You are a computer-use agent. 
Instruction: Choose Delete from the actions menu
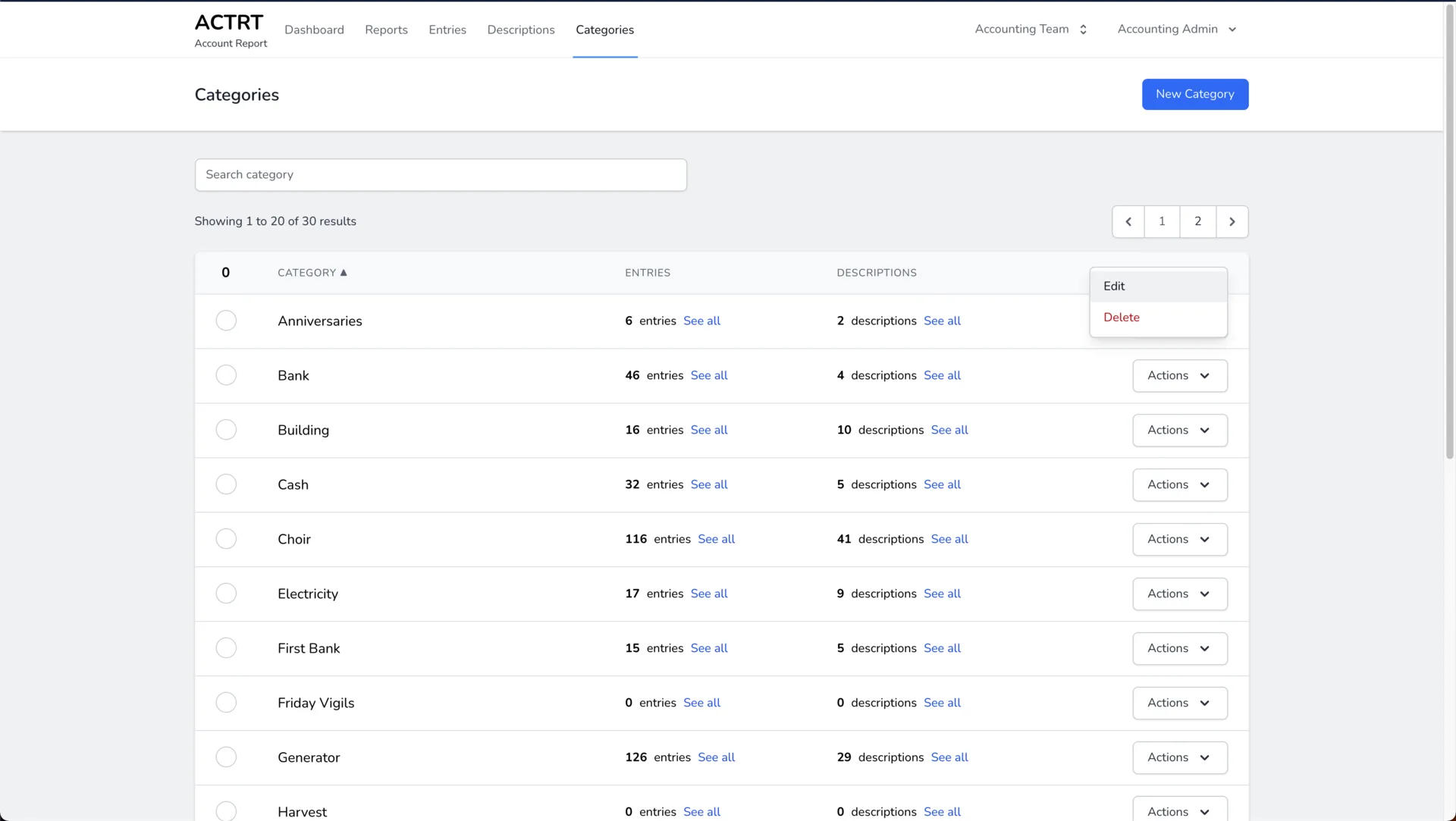coord(1159,317)
